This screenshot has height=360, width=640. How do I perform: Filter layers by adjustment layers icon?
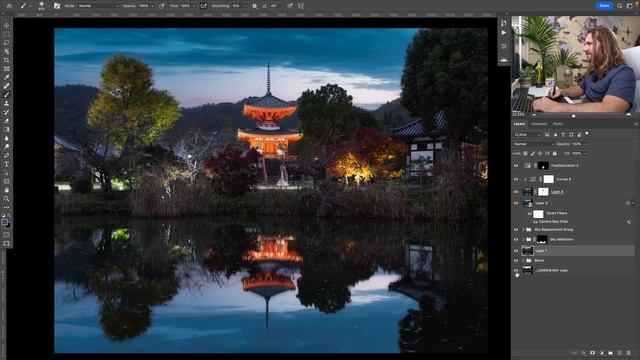click(555, 134)
